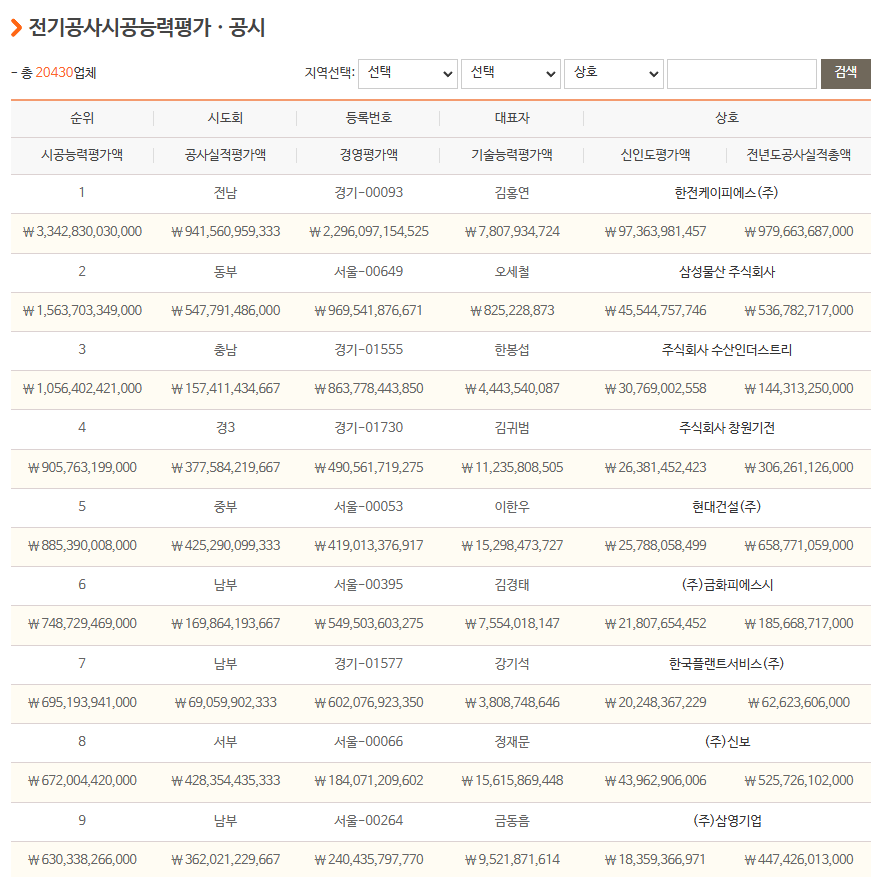Viewport: 887px width, 877px height.
Task: Click amount ₩695,193,941,000
Action: tap(82, 702)
